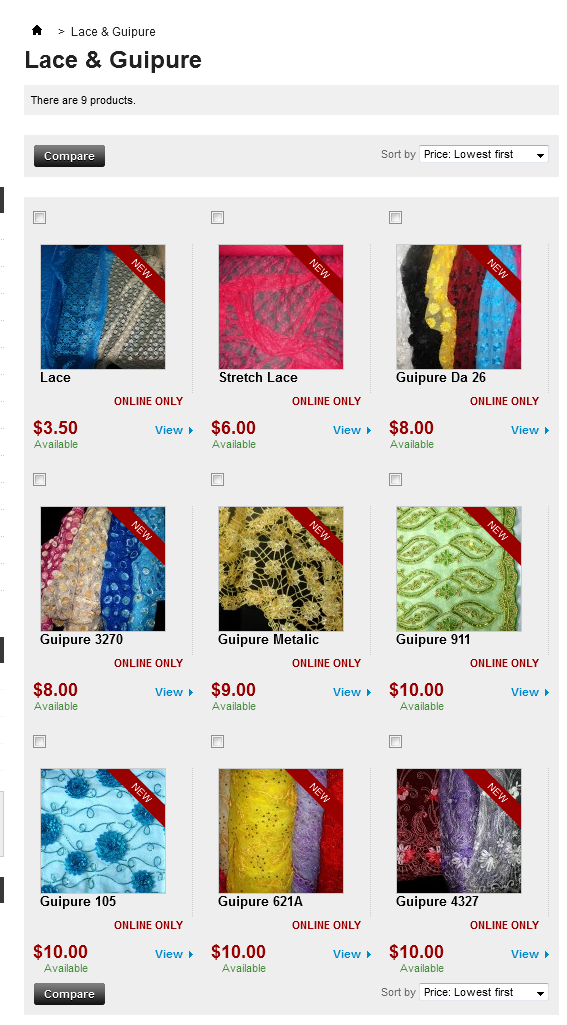Open the Guipure Metalic title link
This screenshot has width=567, height=1025.
(268, 639)
